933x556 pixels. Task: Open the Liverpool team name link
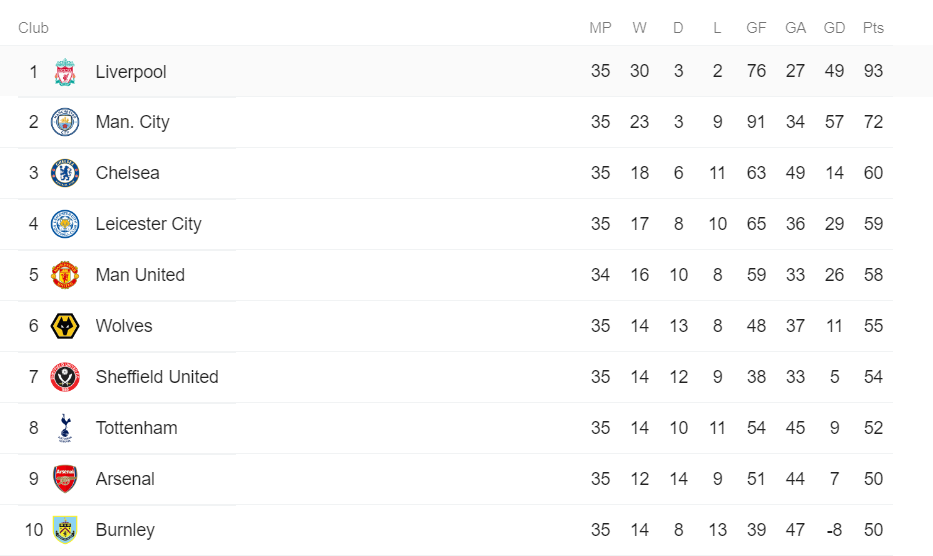(x=131, y=71)
